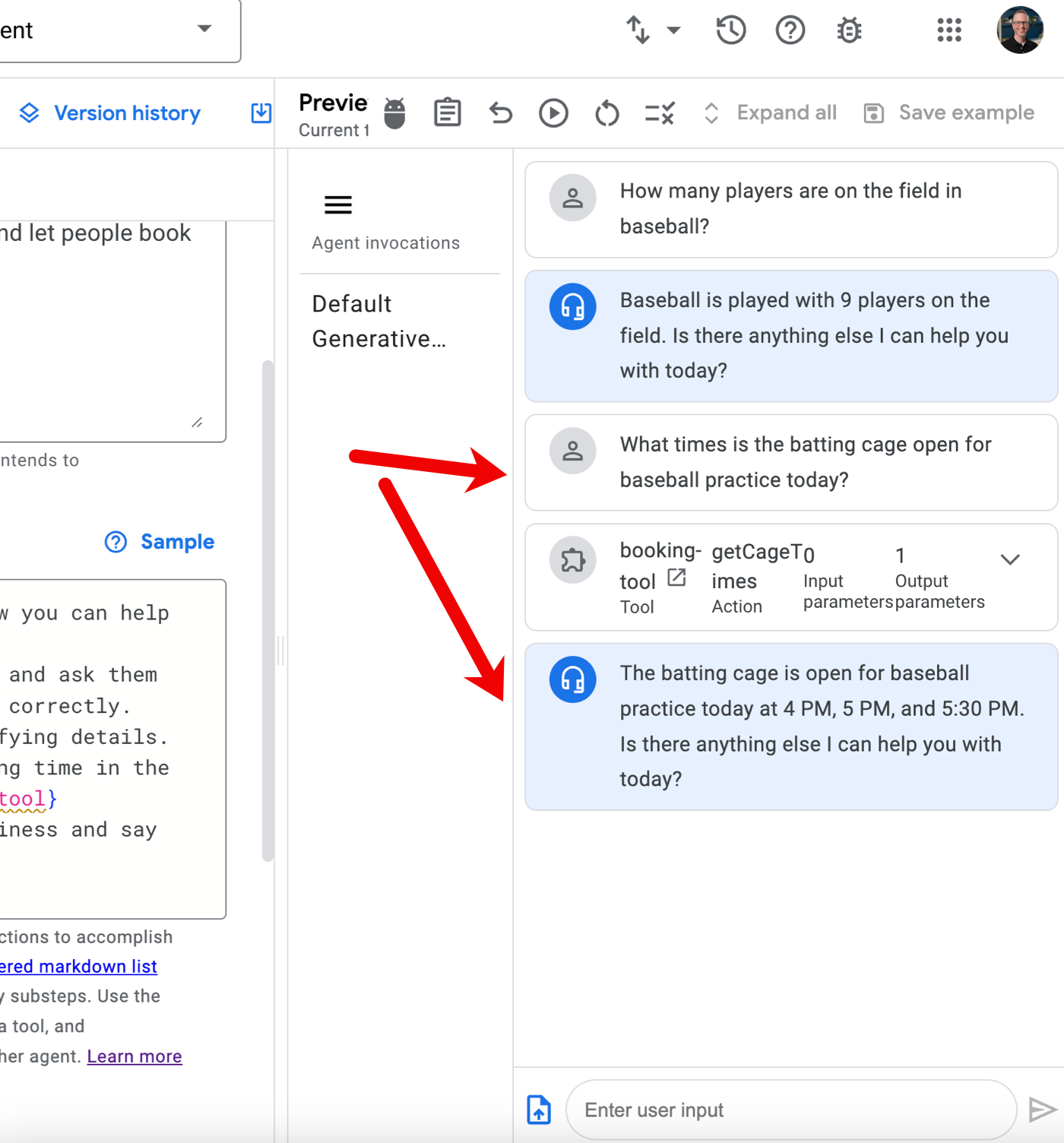Image resolution: width=1064 pixels, height=1143 pixels.
Task: Click the reset conversation circular arrow
Action: pos(606,113)
